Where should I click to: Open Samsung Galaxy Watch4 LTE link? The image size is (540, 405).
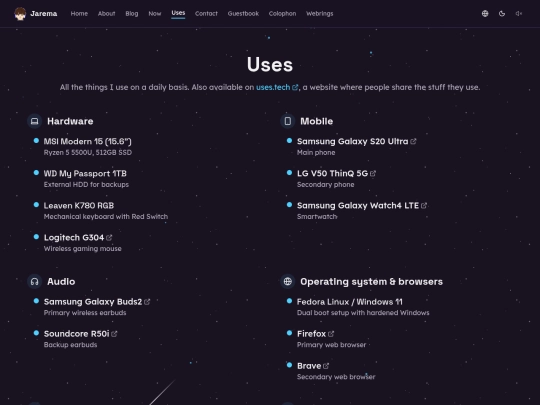pos(358,206)
